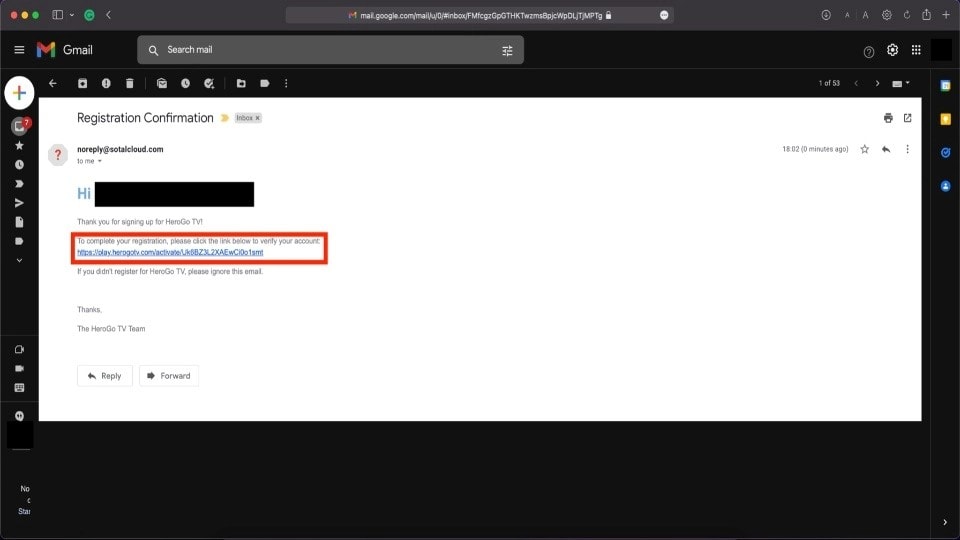Click the HeroGo TV activation link
The height and width of the screenshot is (540, 960).
169,253
